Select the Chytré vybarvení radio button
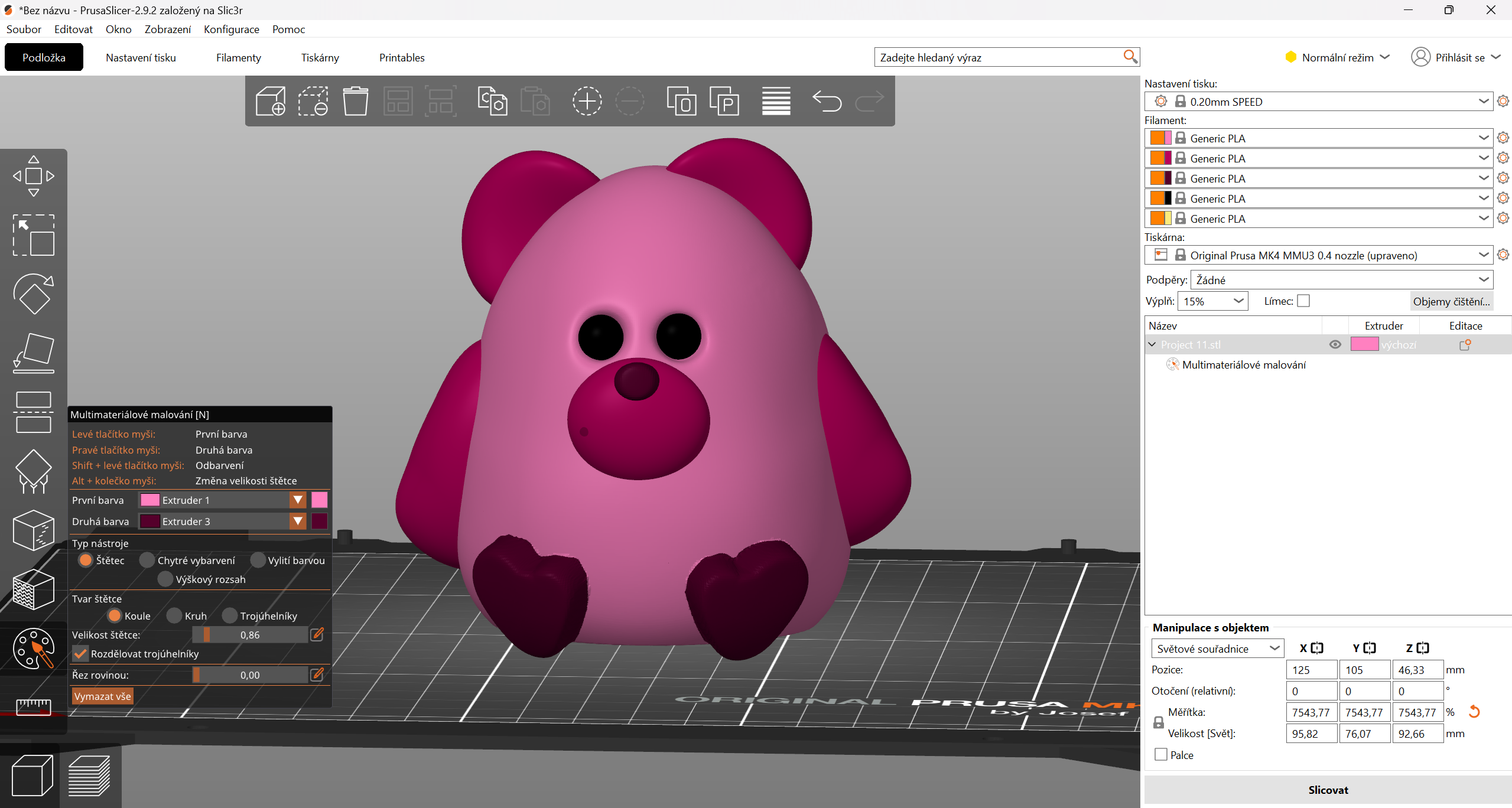1512x808 pixels. click(x=147, y=560)
